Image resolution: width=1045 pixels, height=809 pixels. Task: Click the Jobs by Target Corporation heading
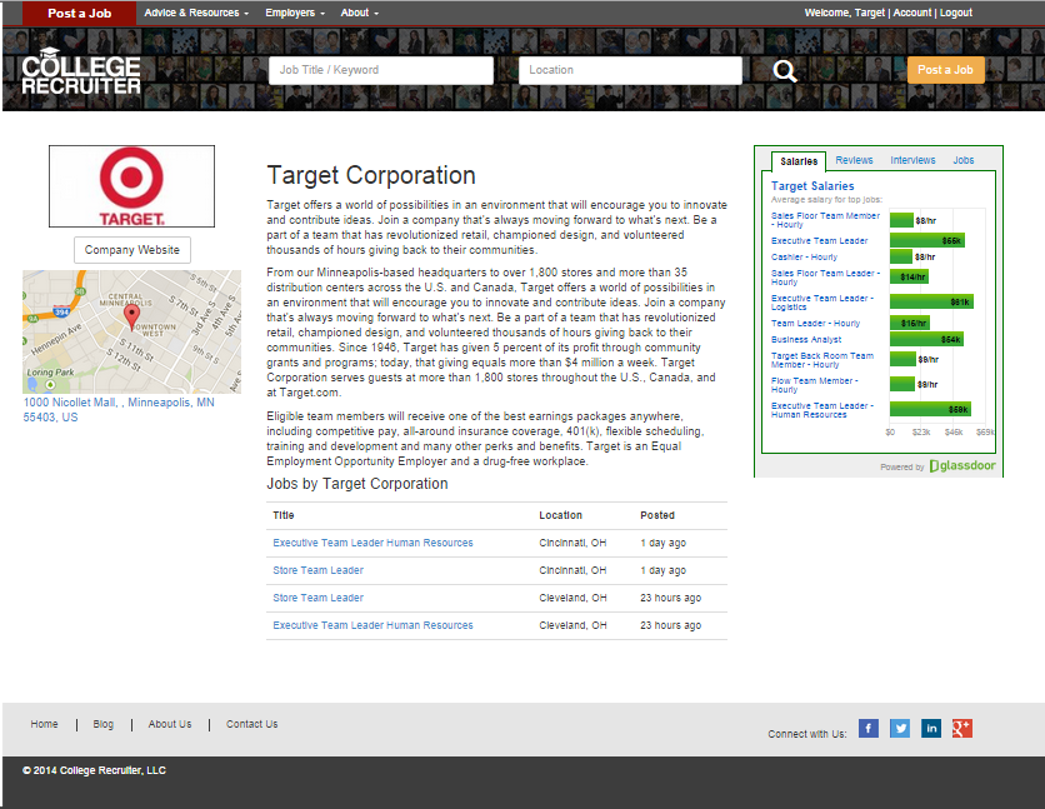click(357, 484)
